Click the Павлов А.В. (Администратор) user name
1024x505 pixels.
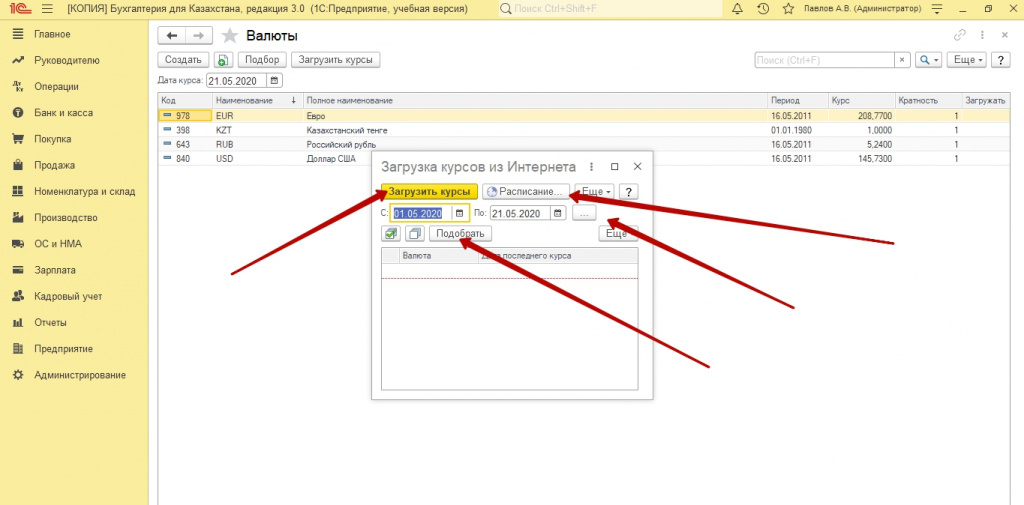coord(863,9)
